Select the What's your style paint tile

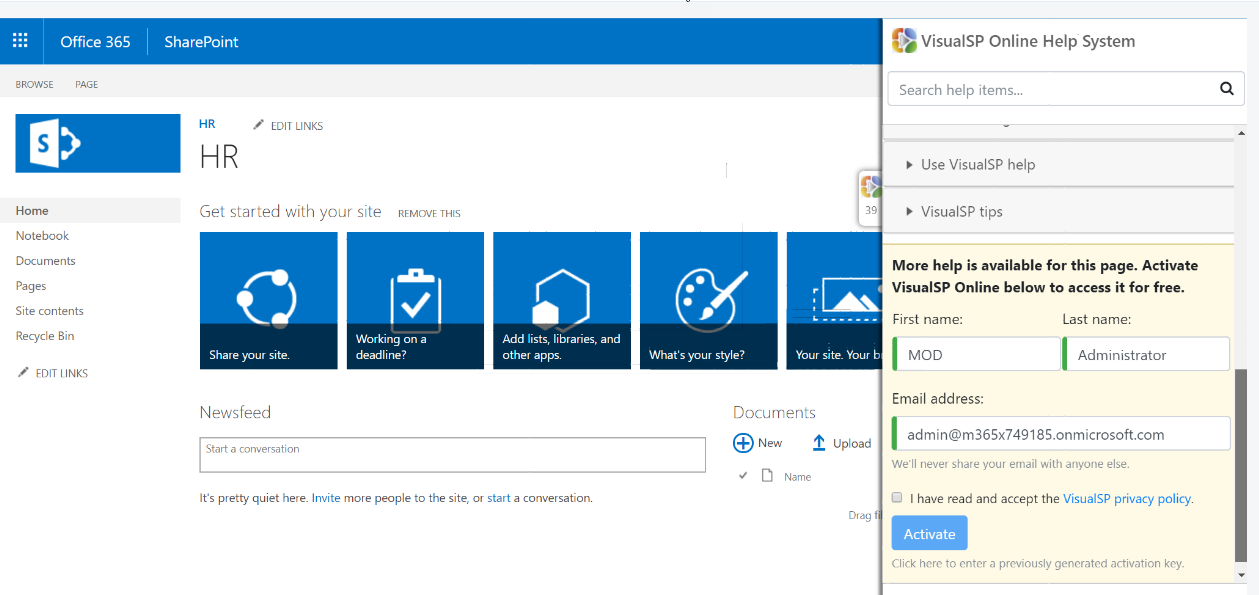tap(708, 300)
